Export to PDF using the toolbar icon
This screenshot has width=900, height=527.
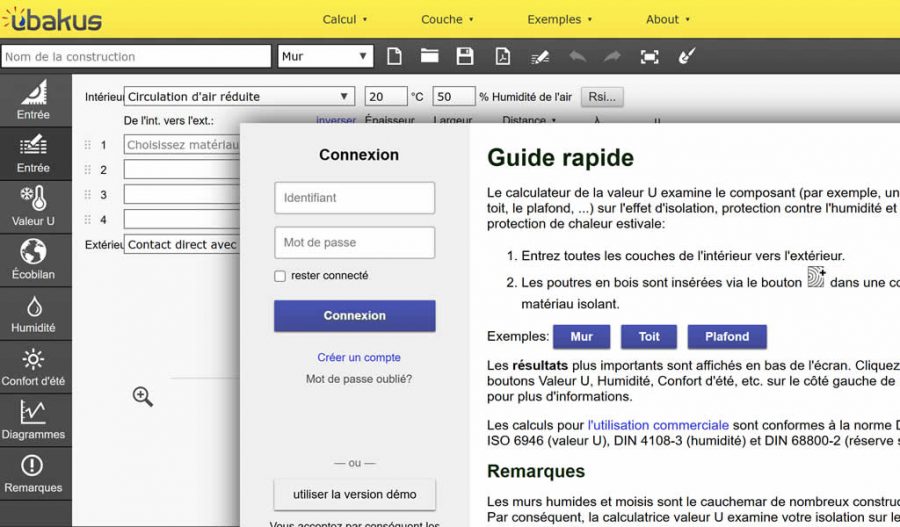[x=504, y=57]
